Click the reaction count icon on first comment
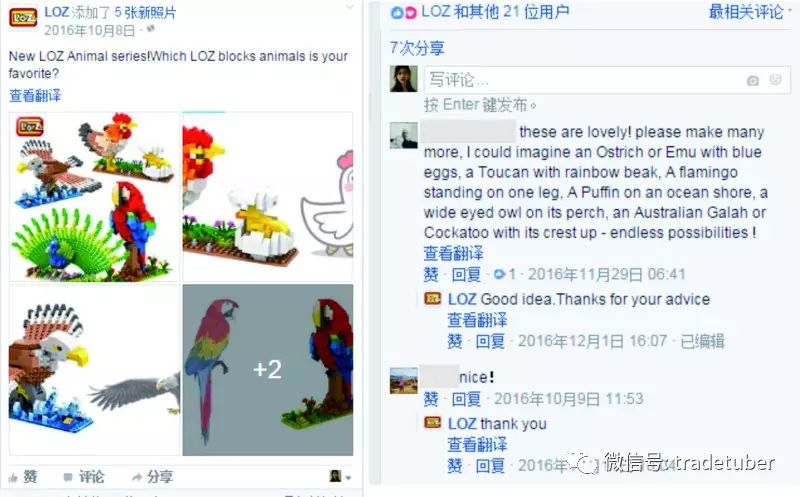 (x=505, y=275)
